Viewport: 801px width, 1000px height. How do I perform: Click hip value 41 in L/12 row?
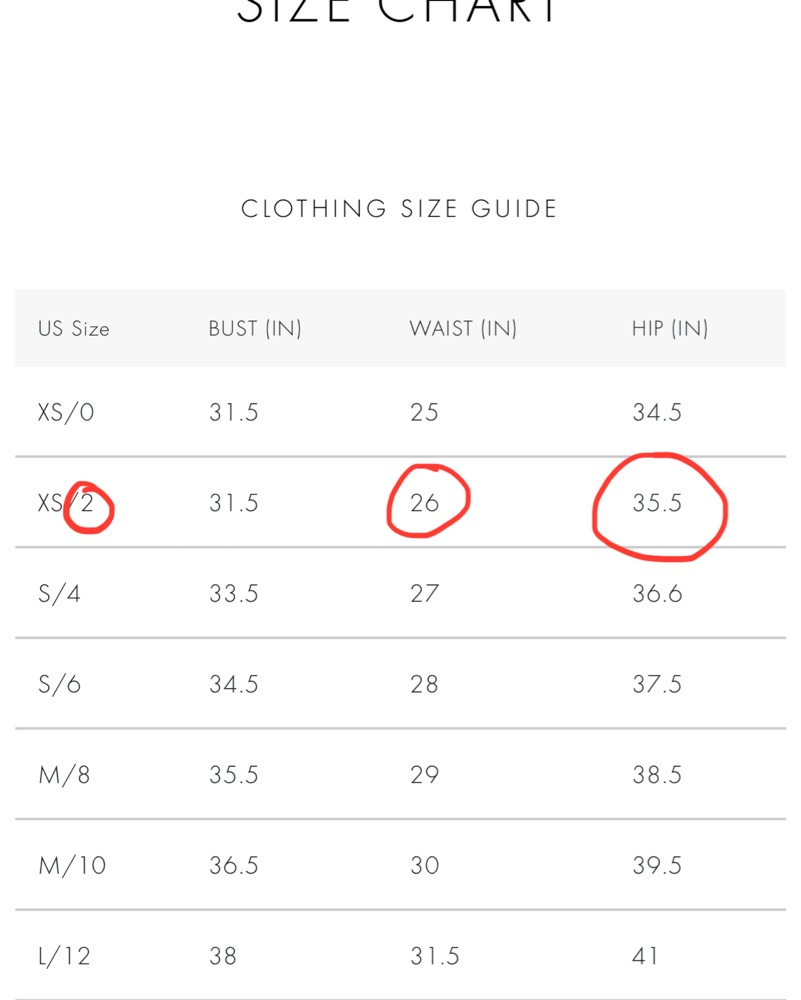click(645, 956)
